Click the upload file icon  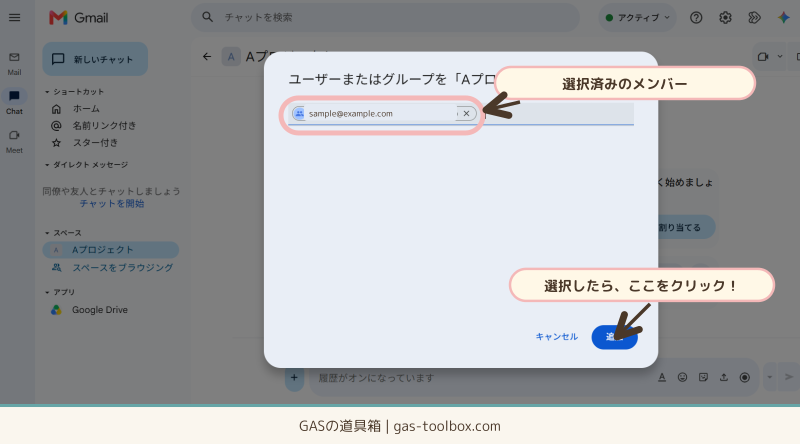723,378
